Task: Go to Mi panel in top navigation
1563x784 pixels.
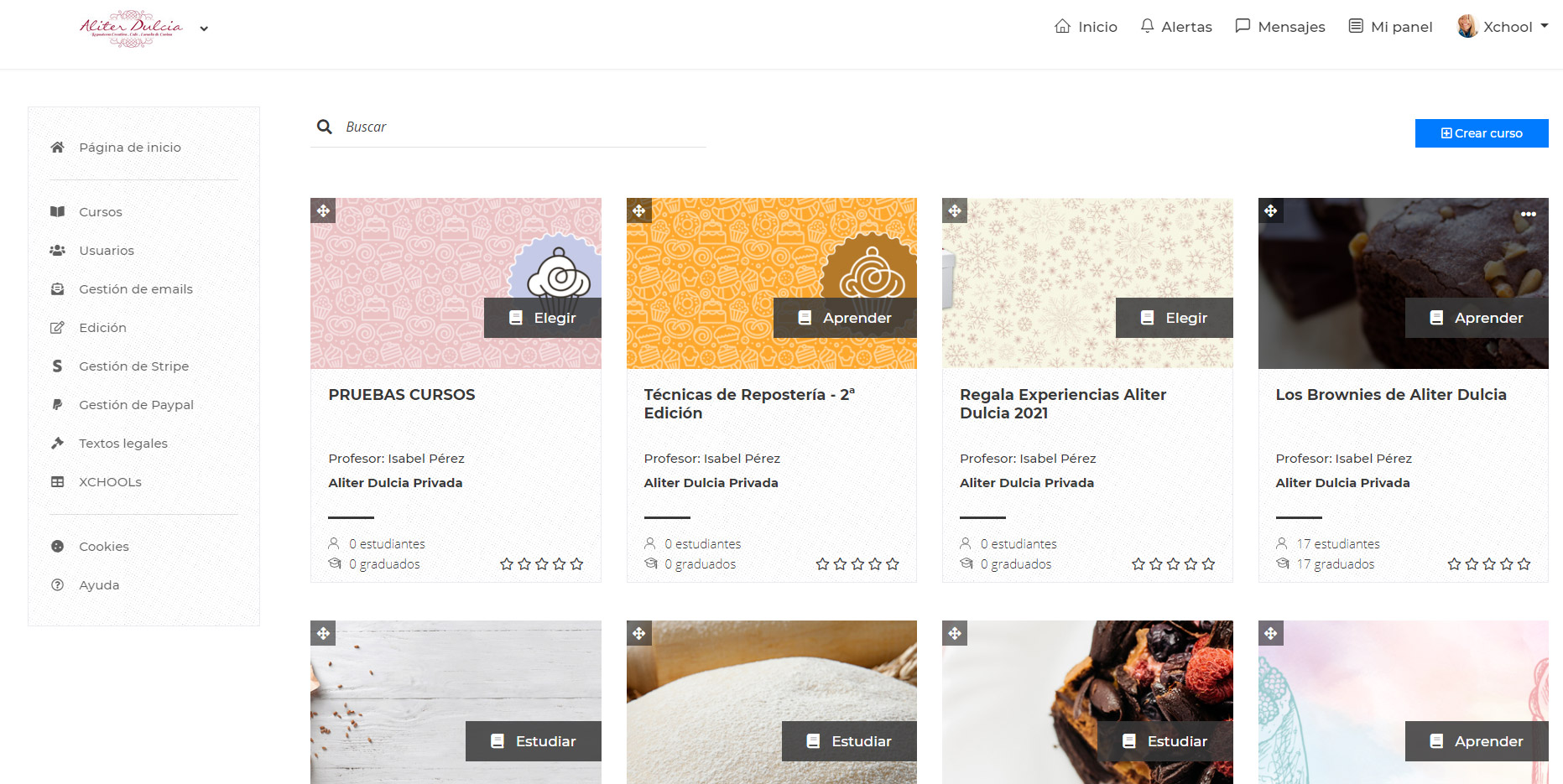Action: coord(1390,27)
